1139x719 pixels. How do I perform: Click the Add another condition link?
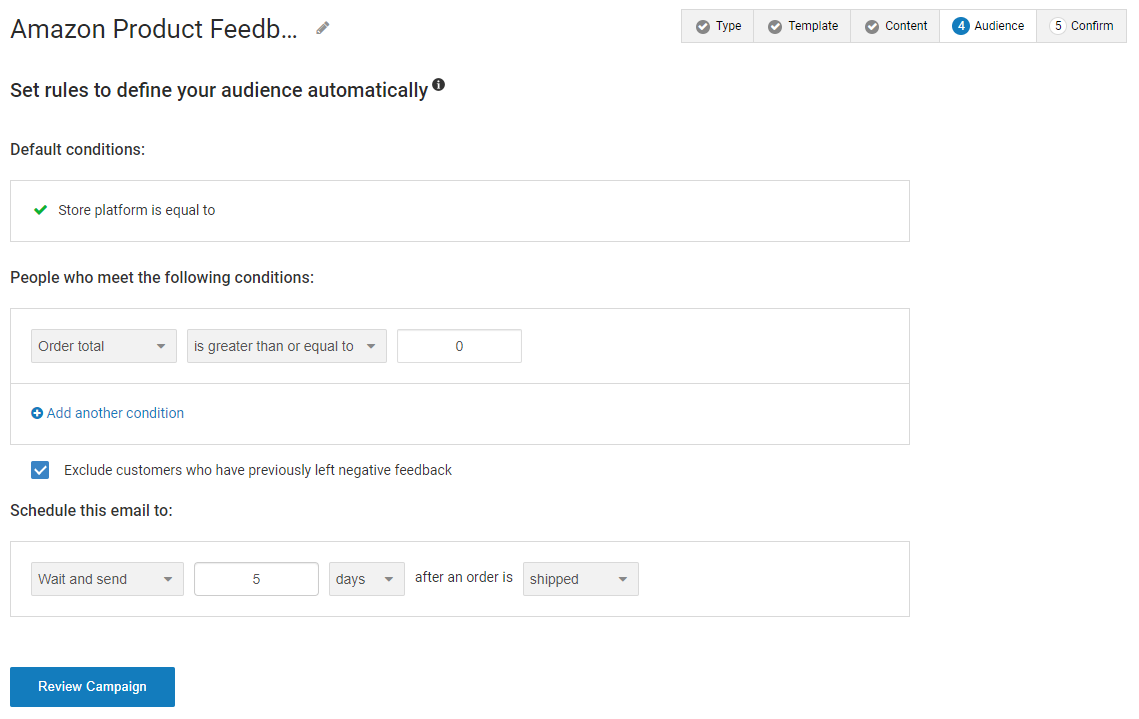[115, 413]
